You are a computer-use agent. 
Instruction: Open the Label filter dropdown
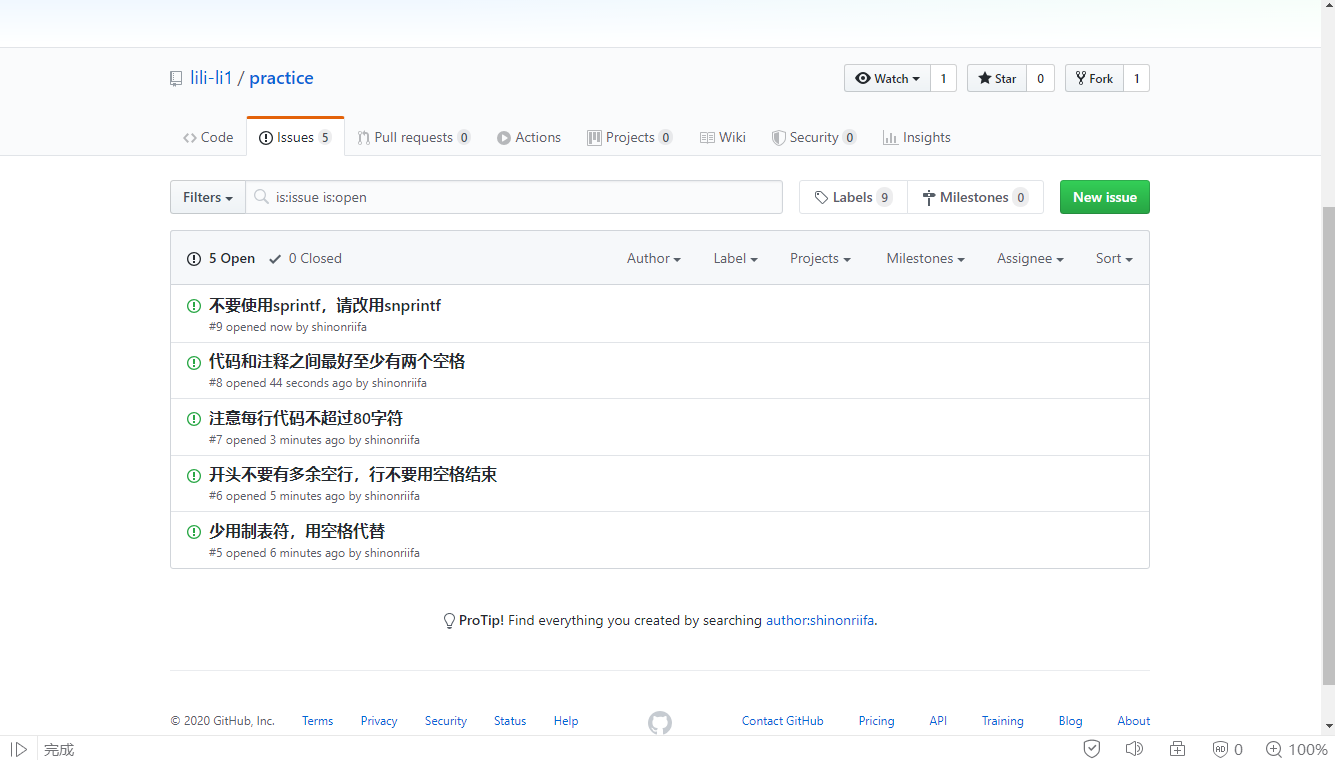pos(736,259)
